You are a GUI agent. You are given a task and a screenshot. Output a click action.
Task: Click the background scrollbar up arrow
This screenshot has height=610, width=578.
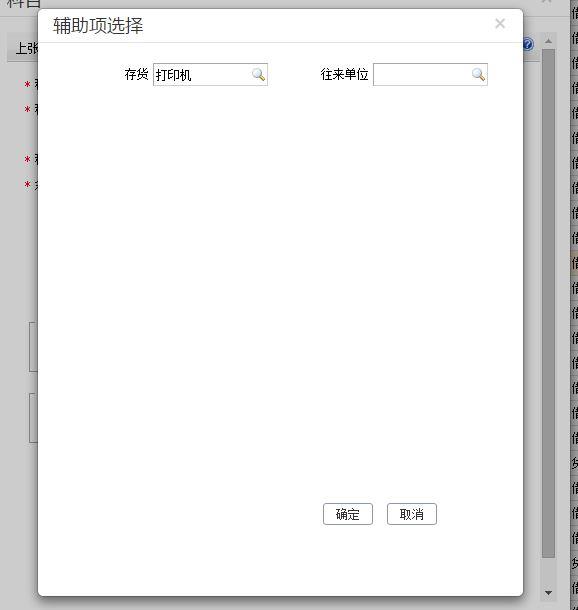[x=548, y=41]
